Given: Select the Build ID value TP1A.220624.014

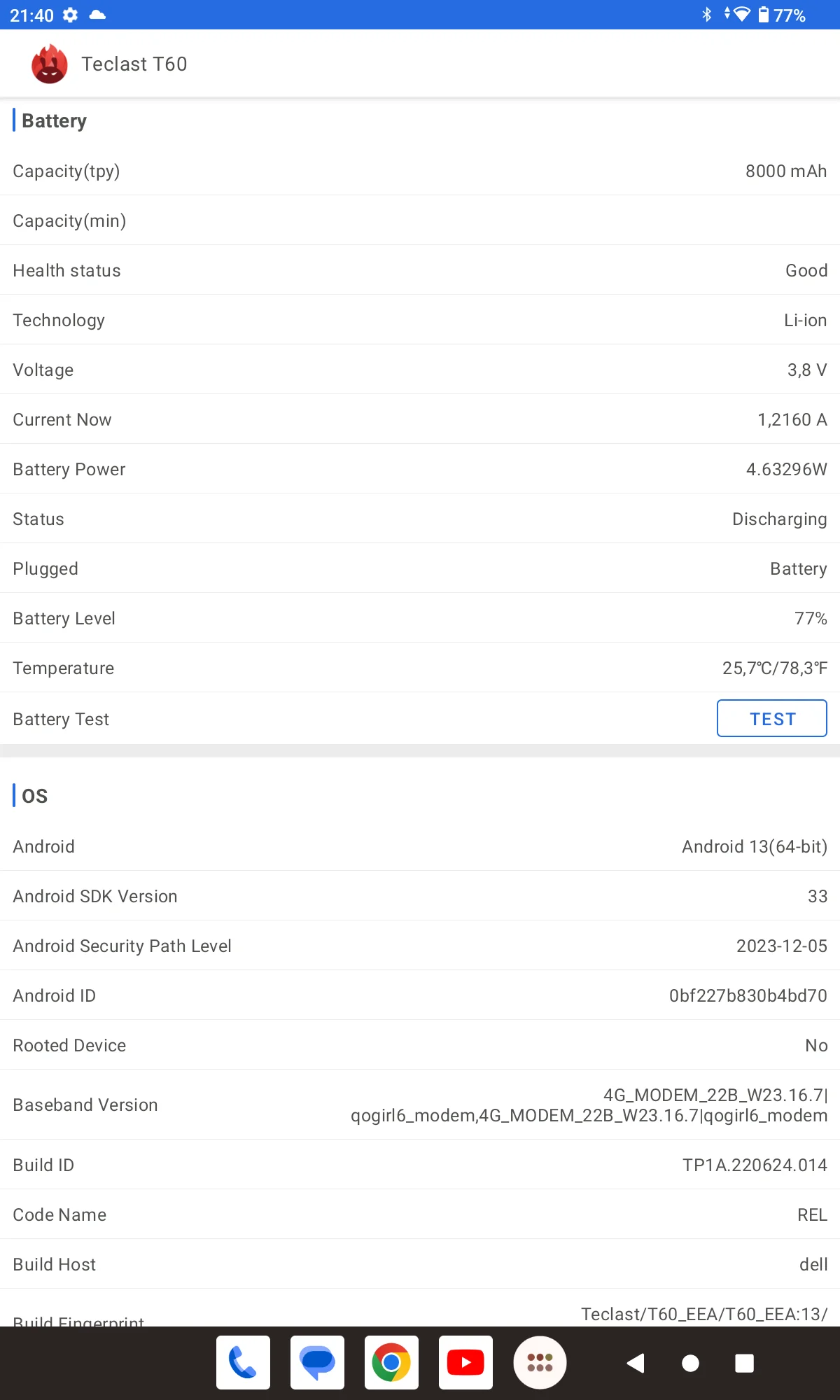Looking at the screenshot, I should (755, 1165).
